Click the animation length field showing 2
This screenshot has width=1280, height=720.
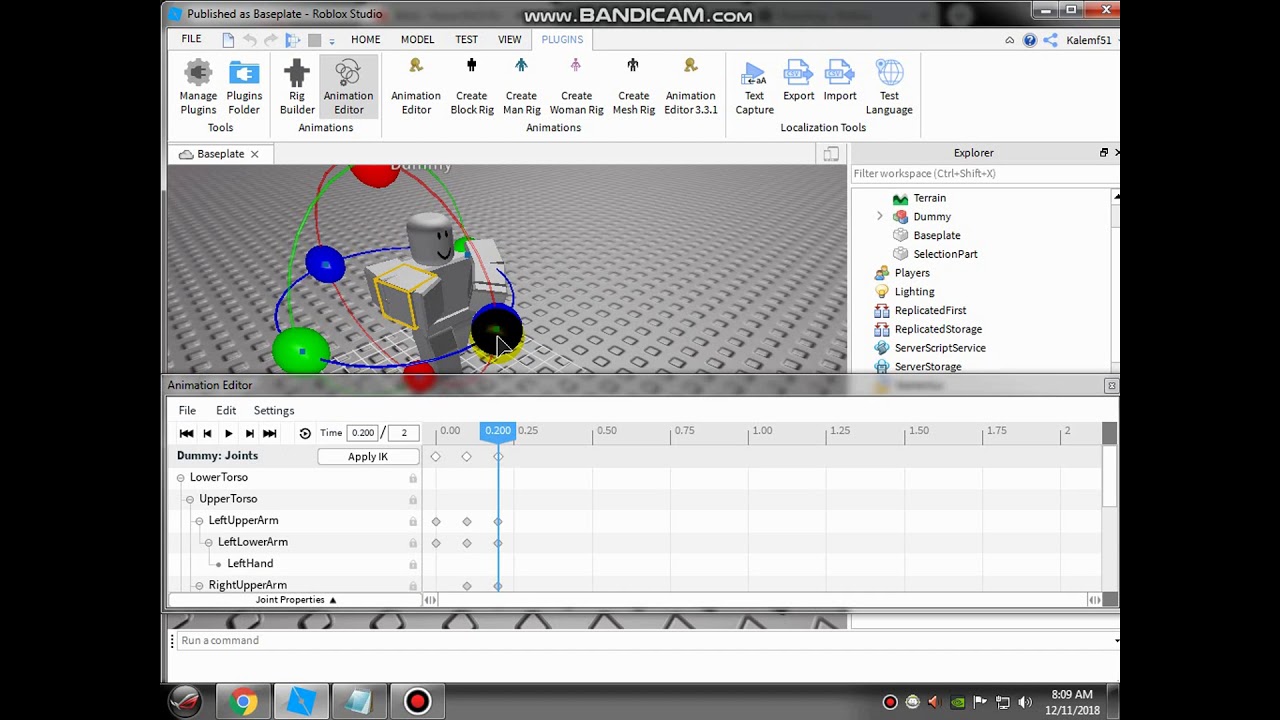tap(404, 433)
